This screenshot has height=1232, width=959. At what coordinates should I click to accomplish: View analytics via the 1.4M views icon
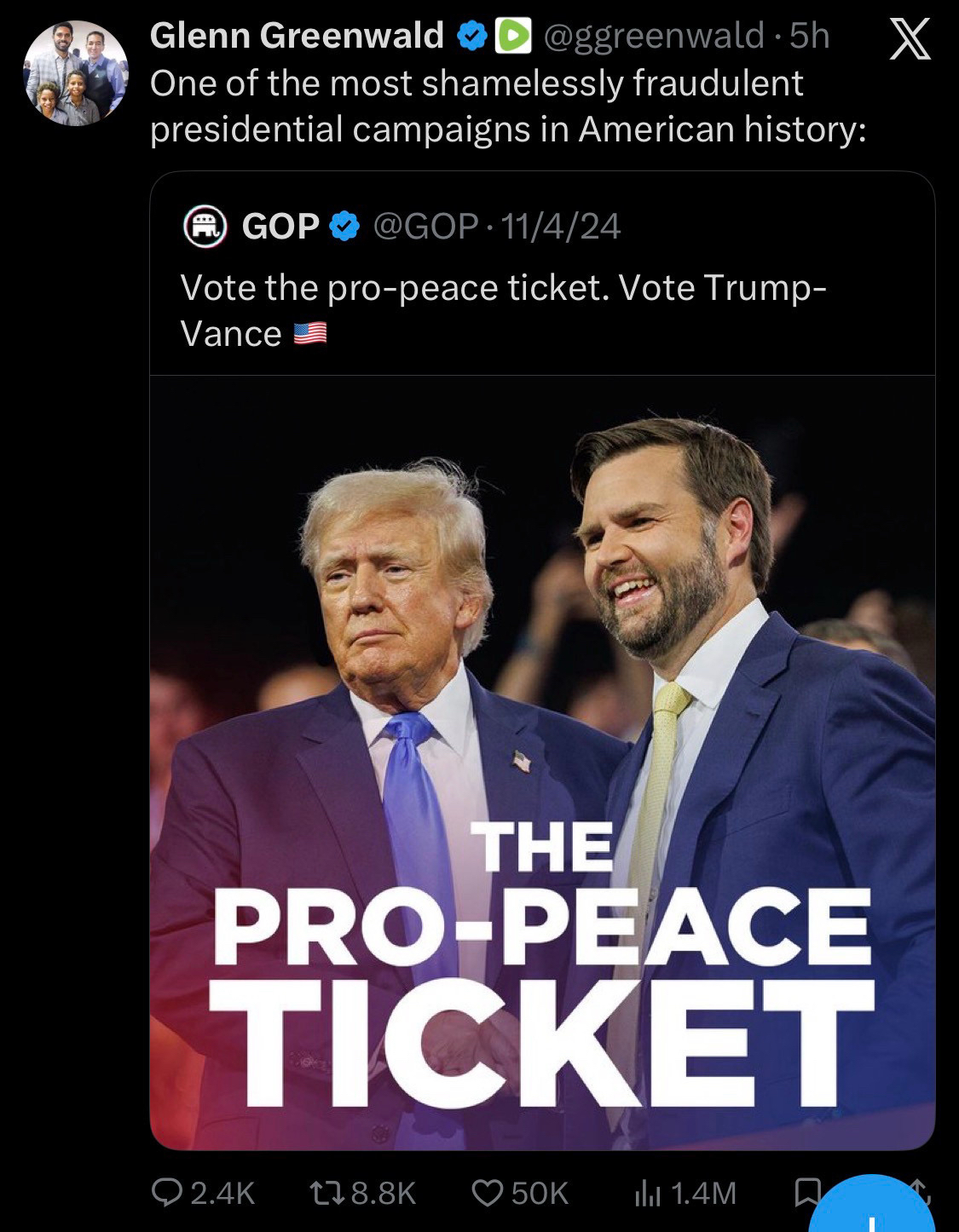[x=646, y=1193]
